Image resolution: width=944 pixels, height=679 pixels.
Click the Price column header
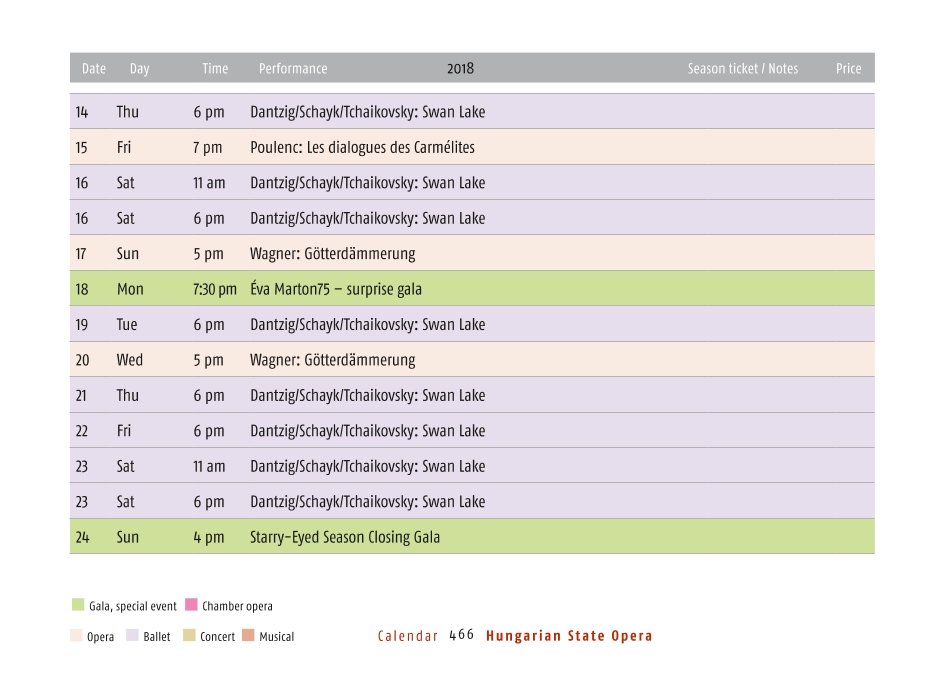[x=848, y=69]
